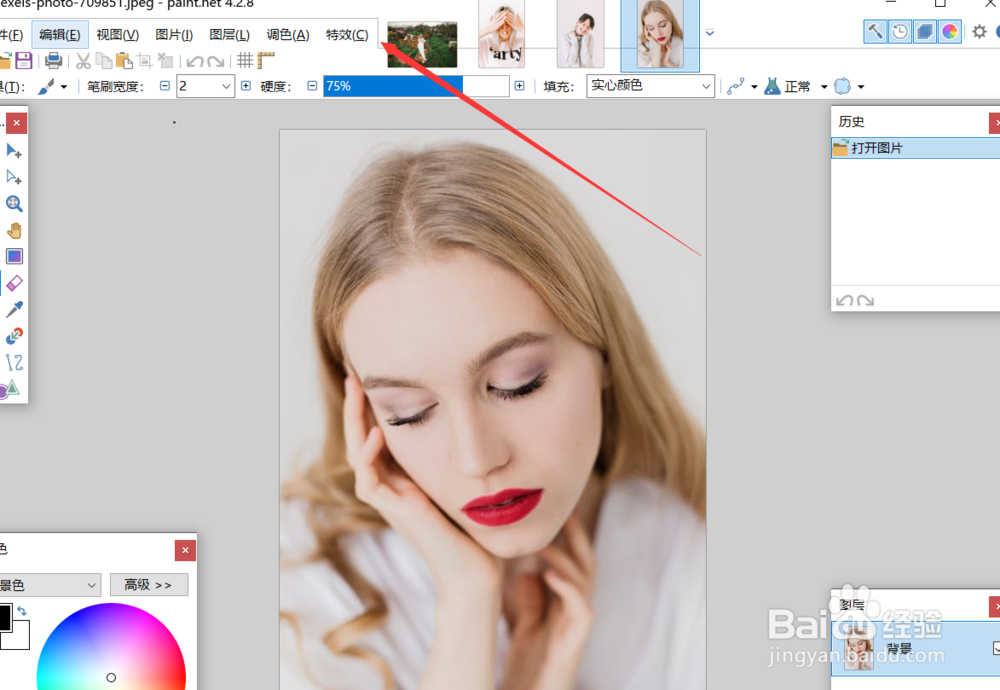
Task: Toggle the rulers on the canvas
Action: 265,59
